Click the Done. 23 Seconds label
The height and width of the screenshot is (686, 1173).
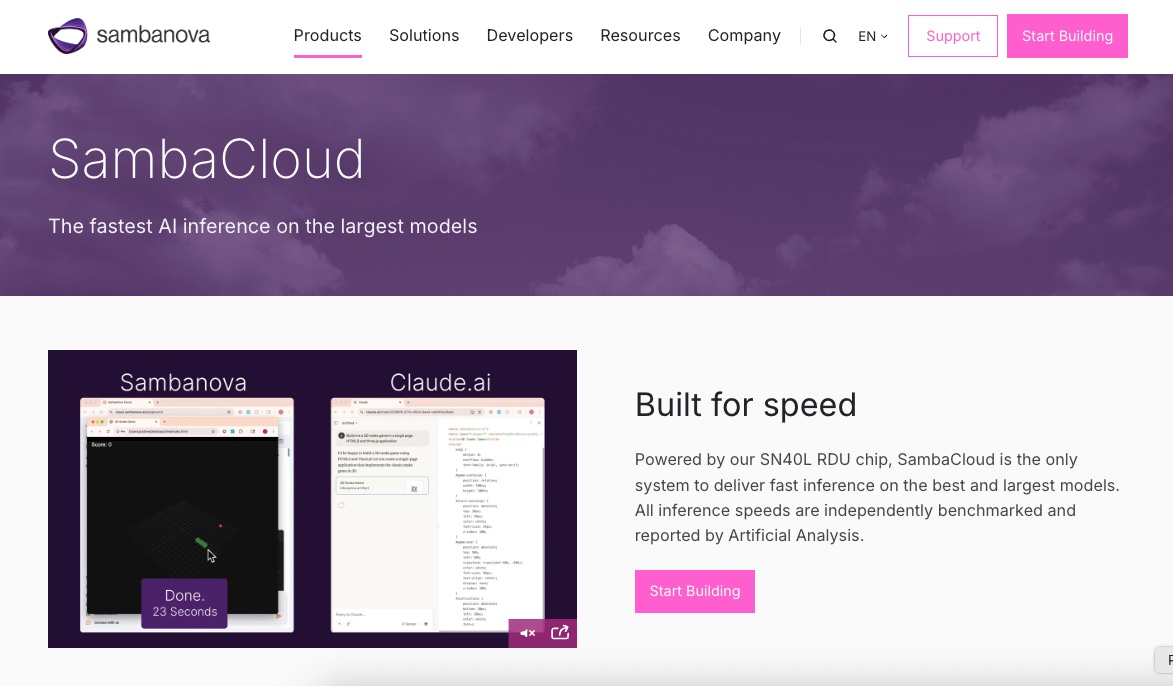[x=184, y=603]
